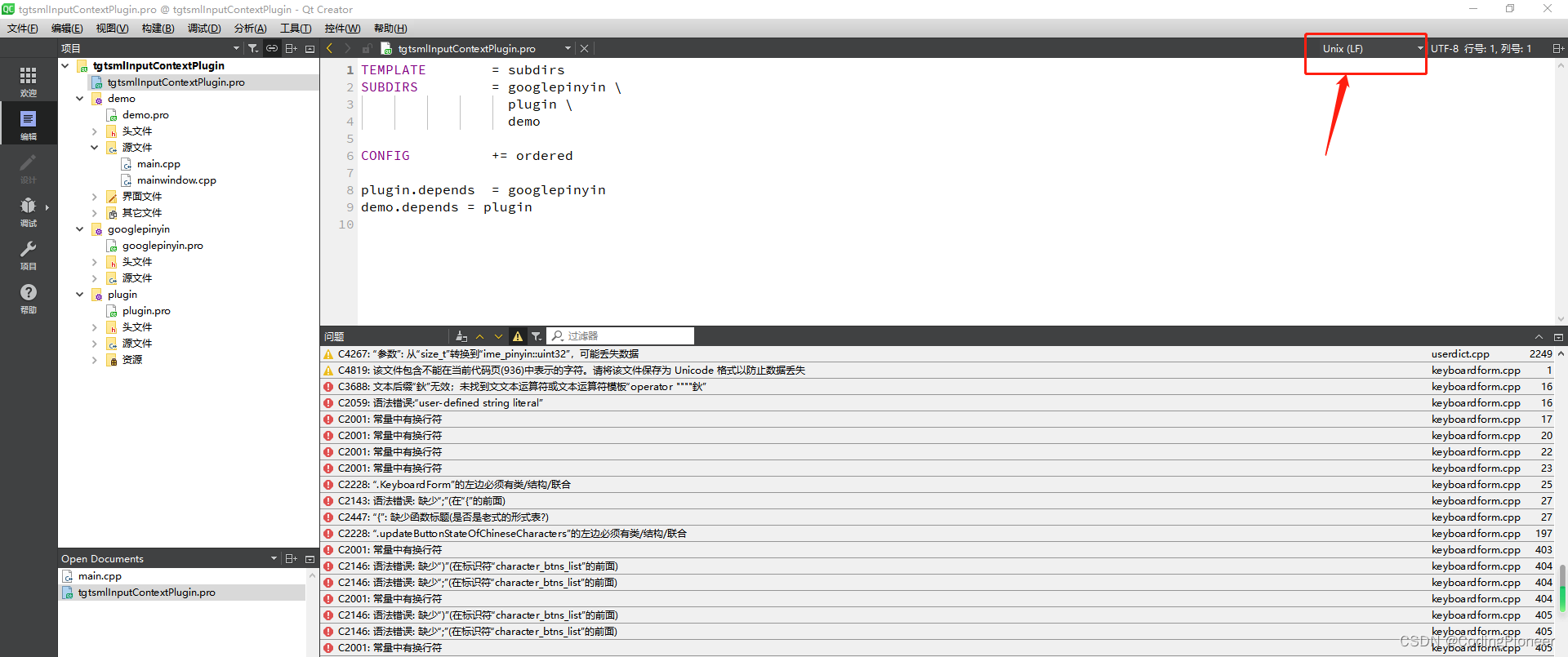This screenshot has width=1568, height=657.
Task: Split the projects side panel
Action: [291, 49]
